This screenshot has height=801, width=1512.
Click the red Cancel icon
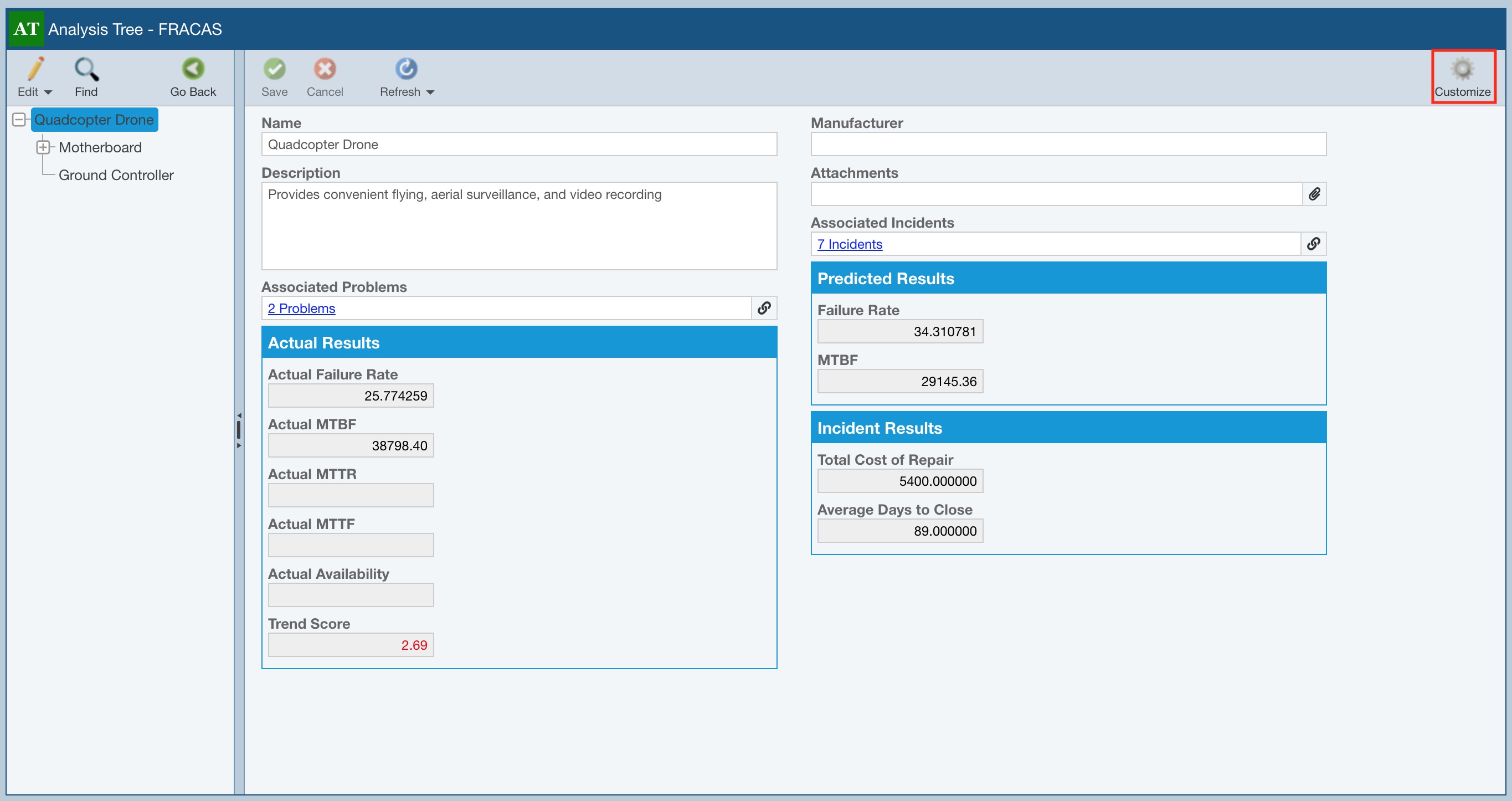pos(325,69)
